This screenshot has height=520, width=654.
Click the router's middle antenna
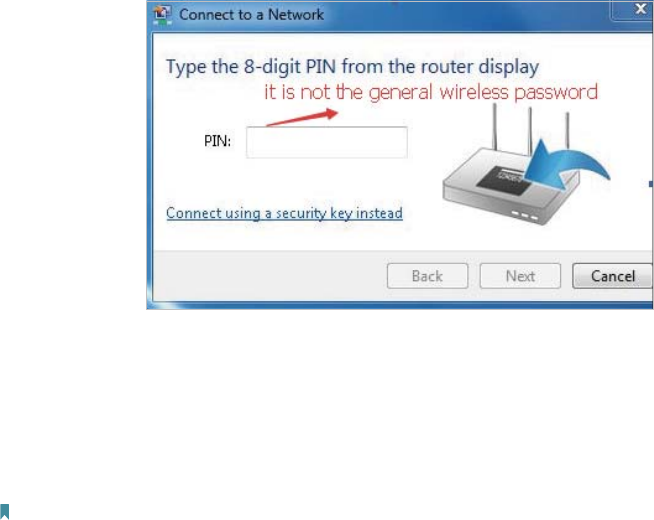(530, 130)
